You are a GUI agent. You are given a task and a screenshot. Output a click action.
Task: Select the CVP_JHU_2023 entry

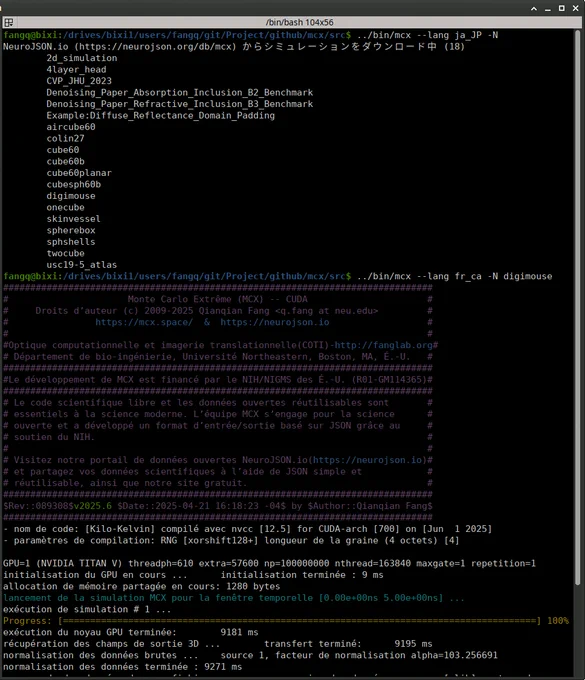79,81
